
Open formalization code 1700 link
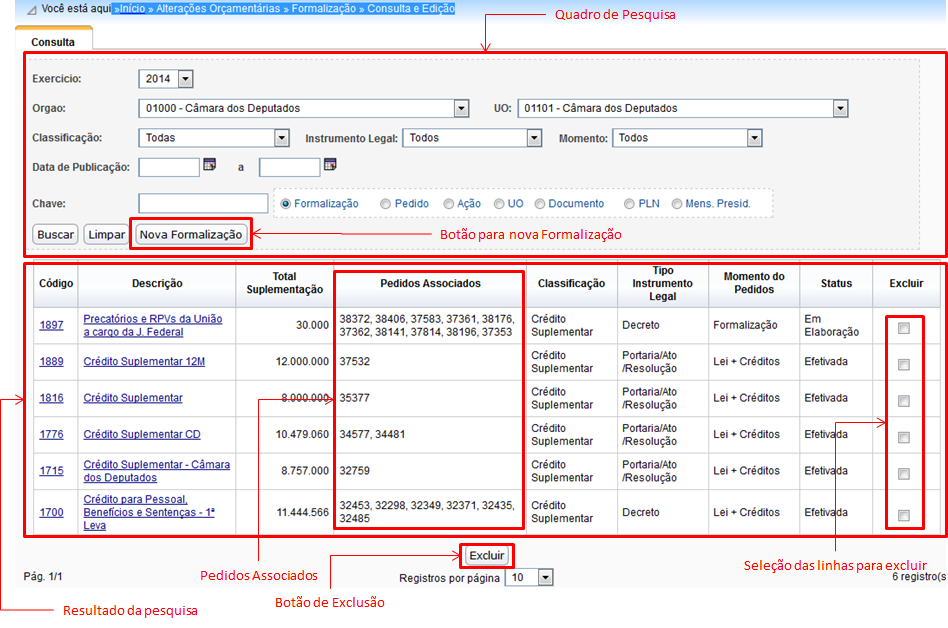[x=51, y=512]
